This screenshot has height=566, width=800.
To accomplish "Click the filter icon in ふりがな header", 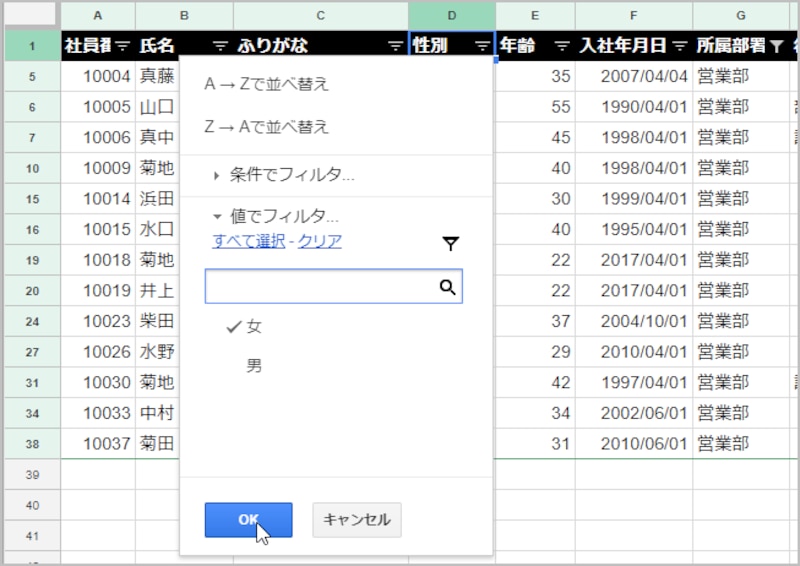I will (x=395, y=45).
